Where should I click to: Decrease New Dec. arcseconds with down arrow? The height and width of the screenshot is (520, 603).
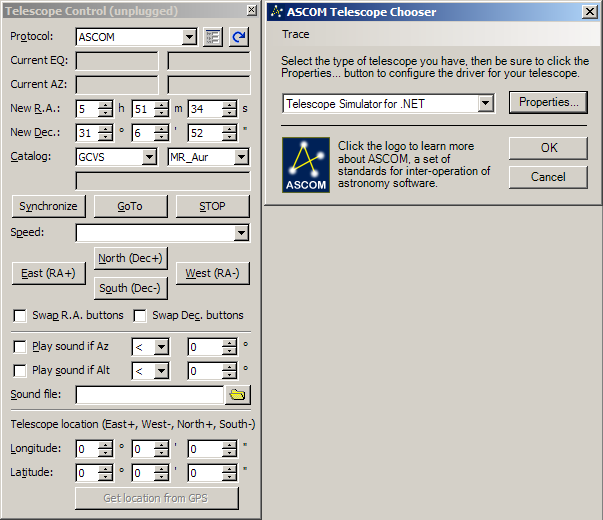(x=229, y=137)
